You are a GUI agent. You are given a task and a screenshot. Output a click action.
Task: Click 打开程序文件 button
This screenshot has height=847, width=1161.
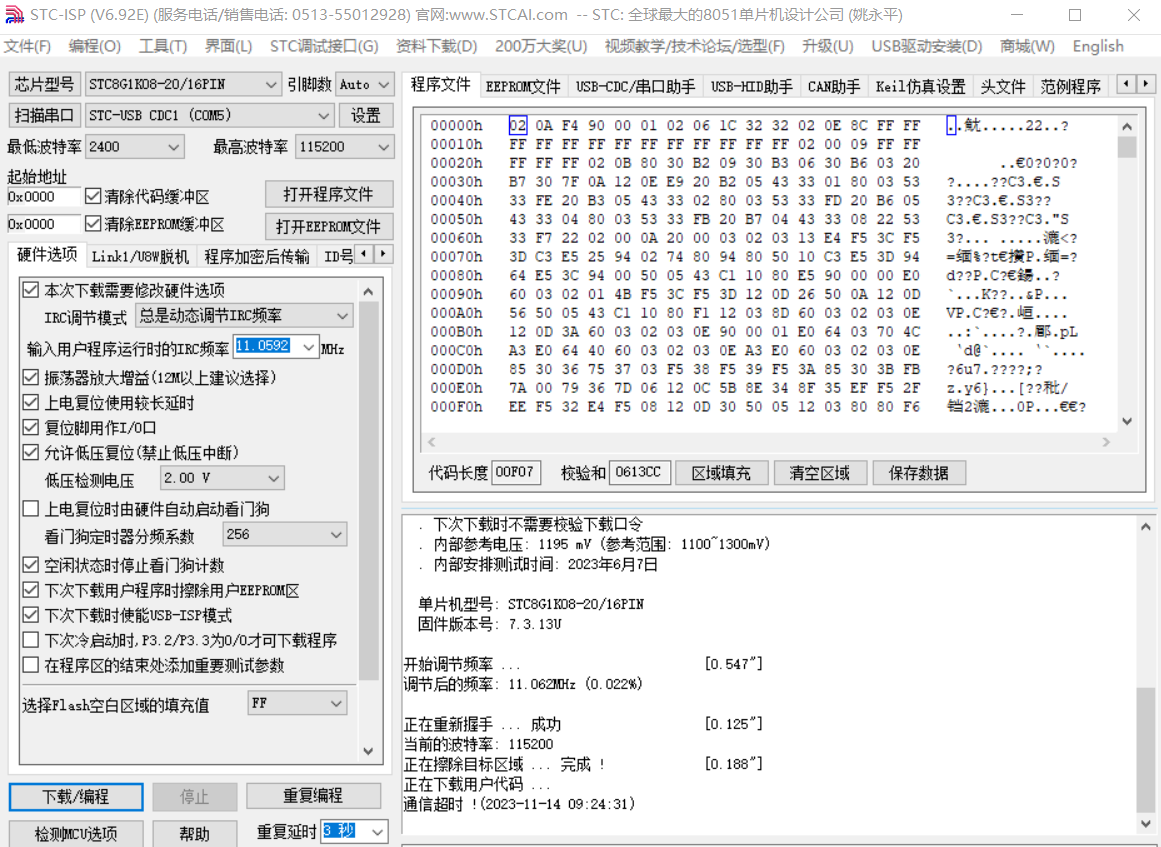[x=329, y=195]
